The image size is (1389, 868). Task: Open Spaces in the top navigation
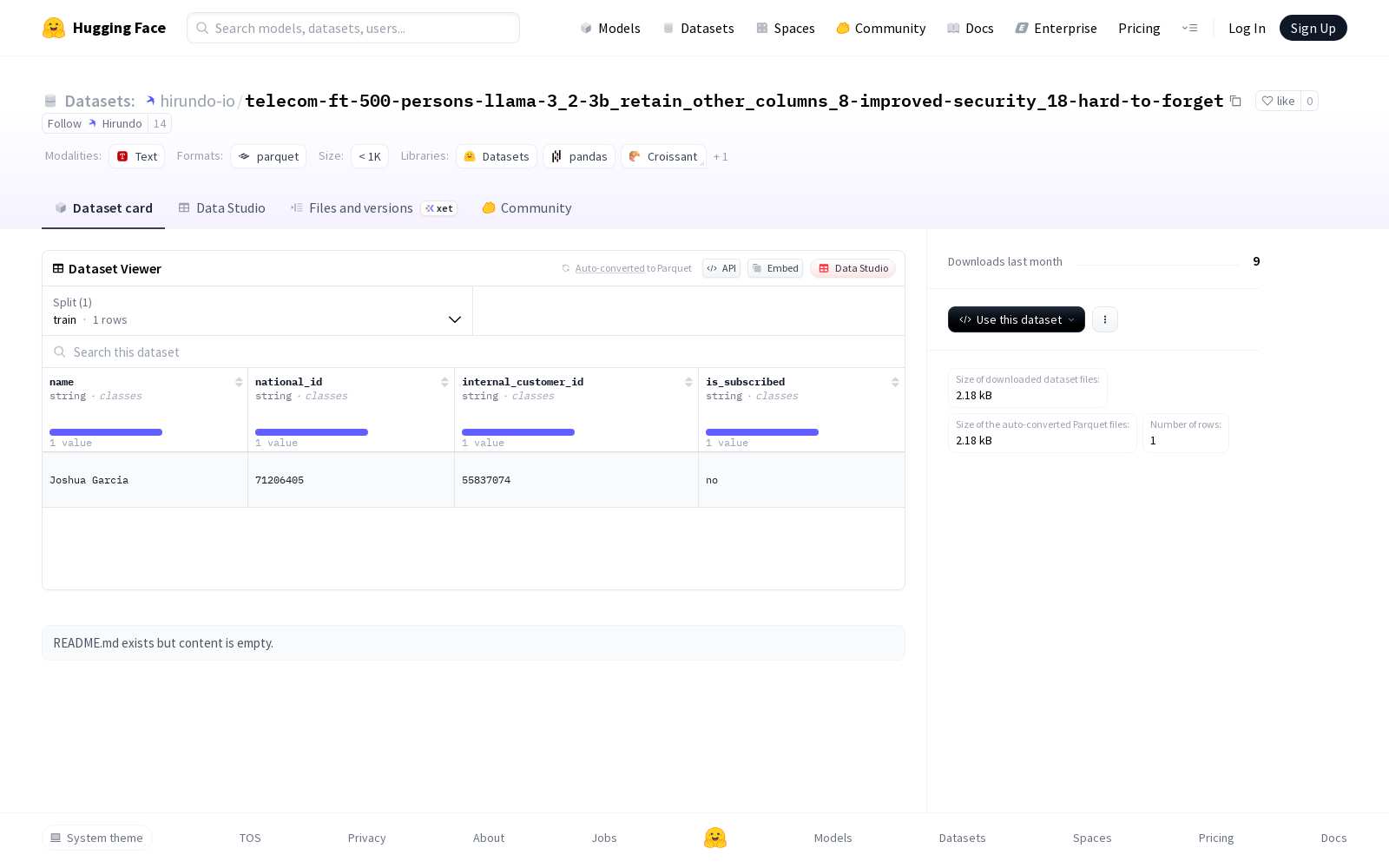(x=786, y=28)
